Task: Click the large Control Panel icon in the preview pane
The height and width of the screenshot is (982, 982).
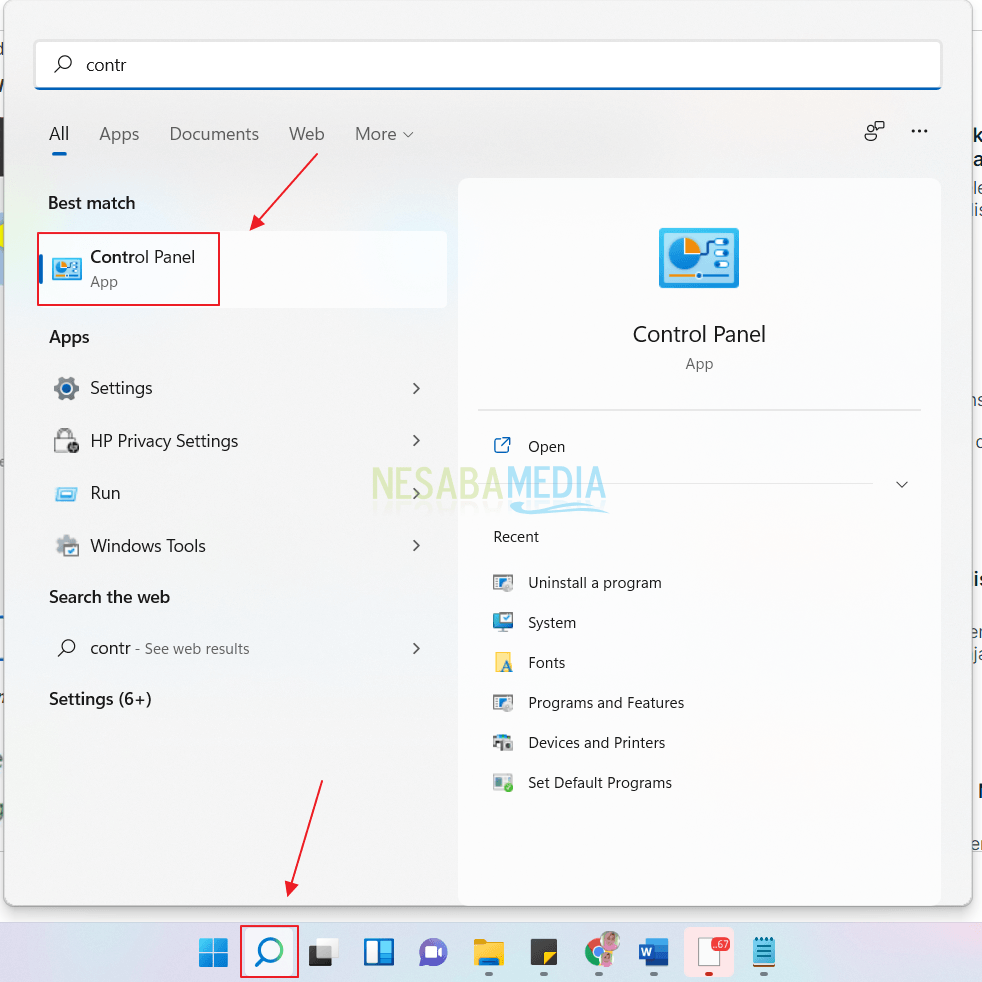Action: pos(699,258)
